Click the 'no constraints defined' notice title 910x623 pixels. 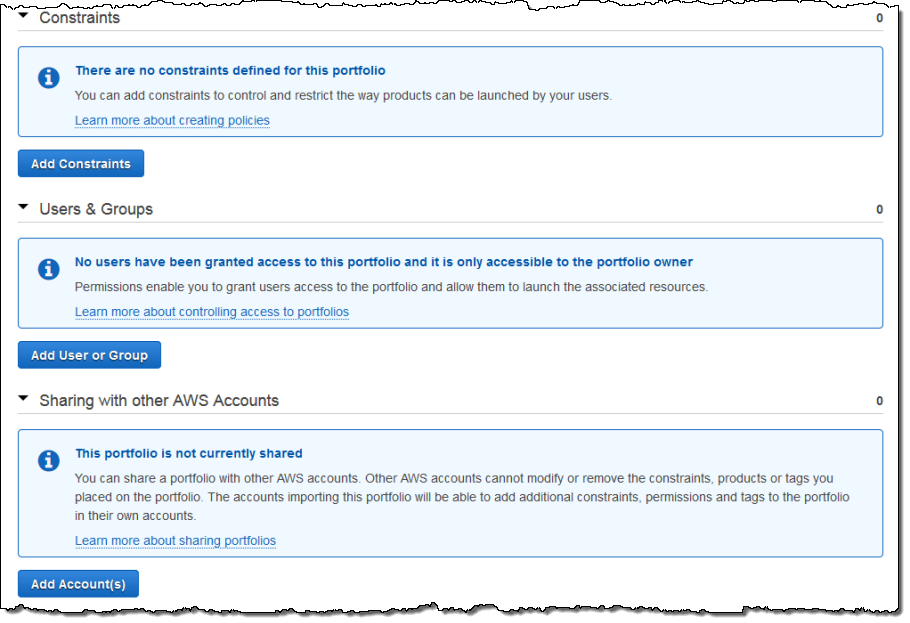(x=230, y=71)
